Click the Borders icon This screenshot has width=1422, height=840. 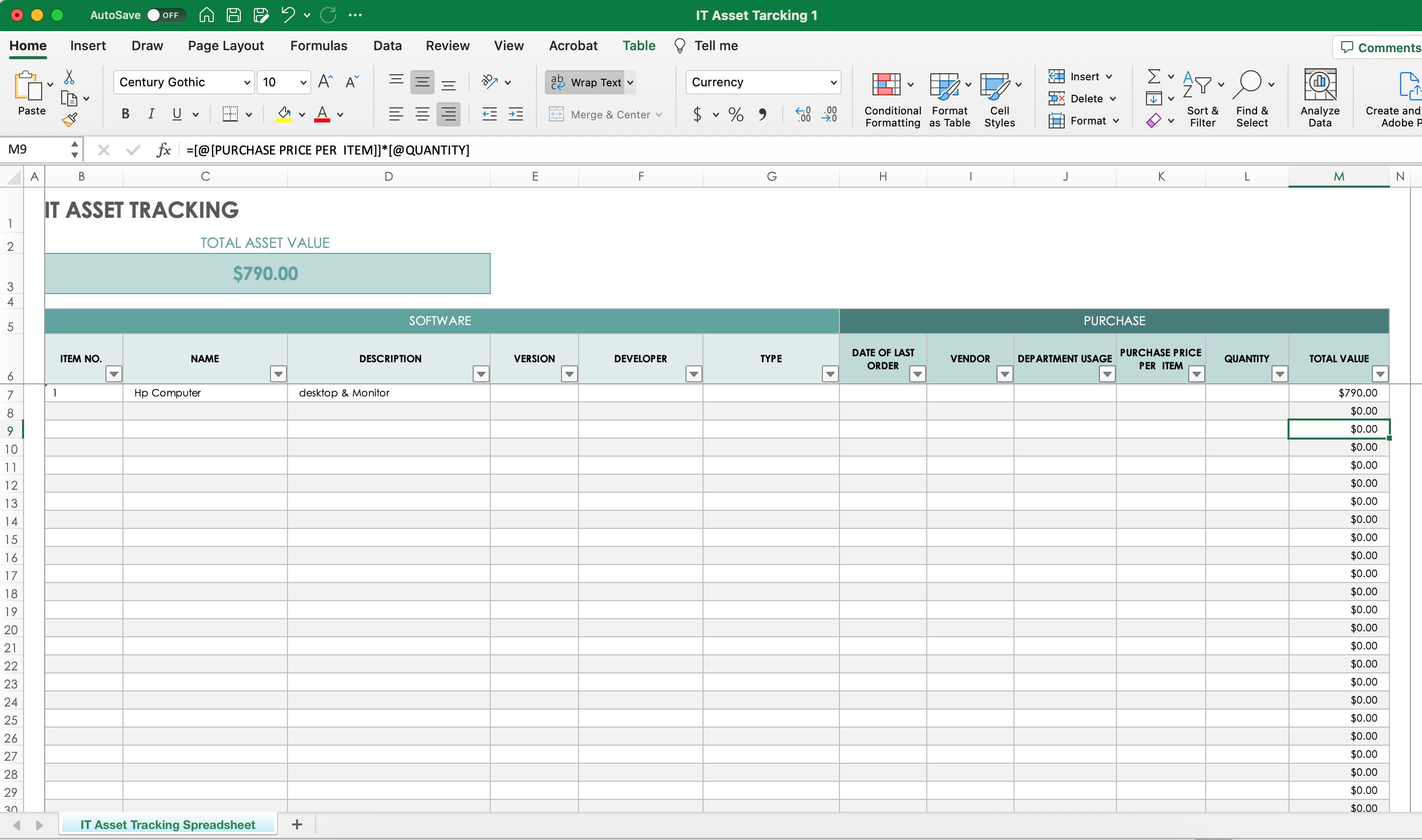click(230, 114)
